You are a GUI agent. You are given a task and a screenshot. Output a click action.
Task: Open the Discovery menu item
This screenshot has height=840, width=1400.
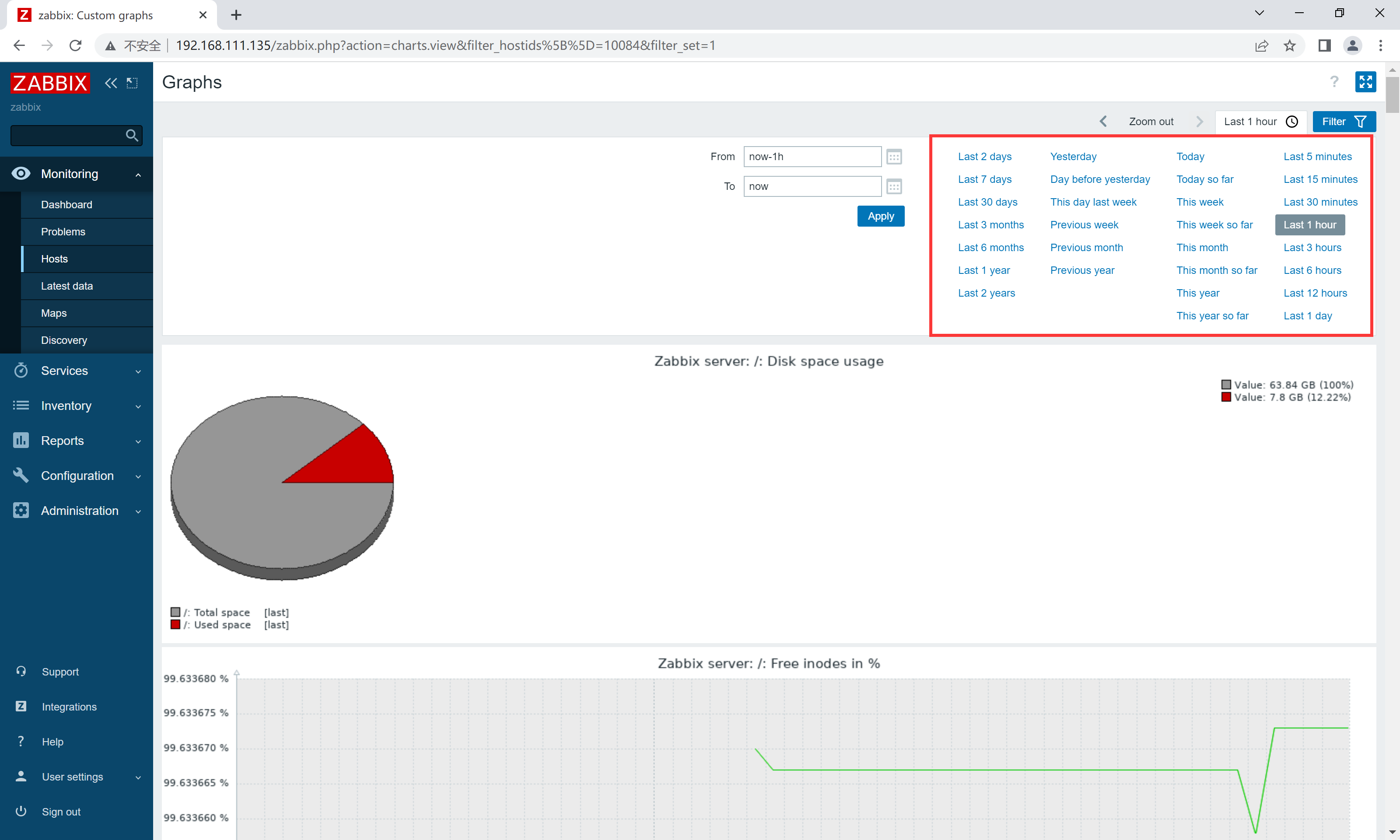87,341
